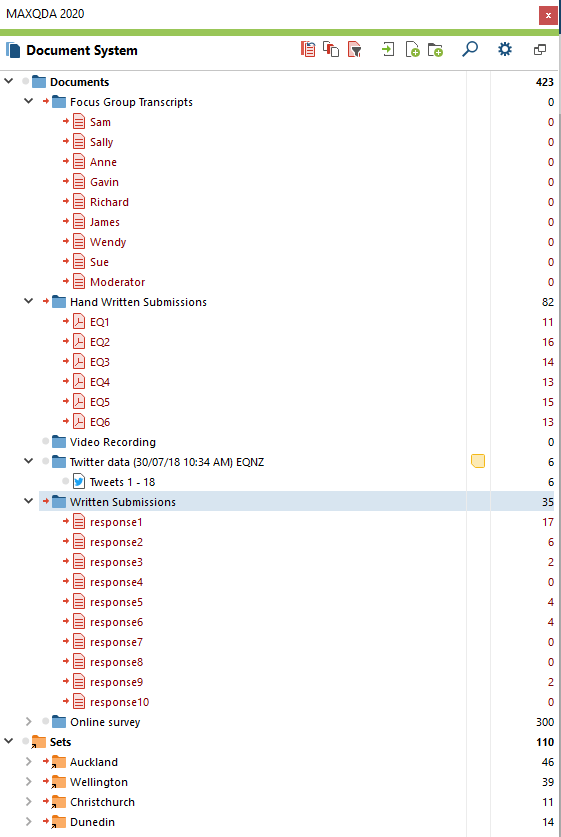Select the EQ5 document
This screenshot has height=837, width=561.
[x=100, y=402]
